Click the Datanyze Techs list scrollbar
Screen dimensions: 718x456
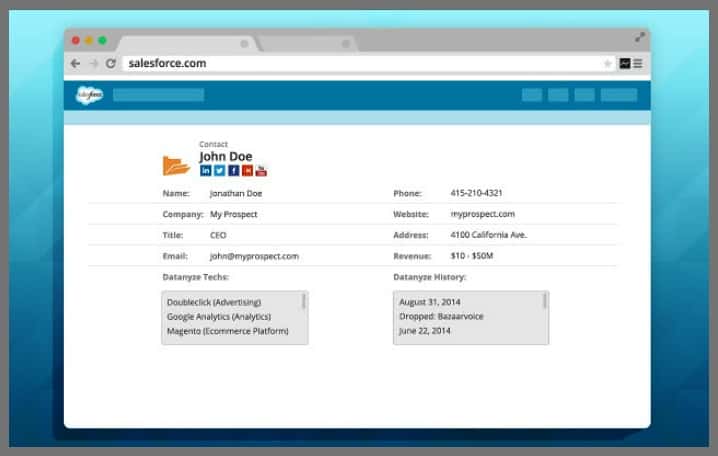[304, 301]
